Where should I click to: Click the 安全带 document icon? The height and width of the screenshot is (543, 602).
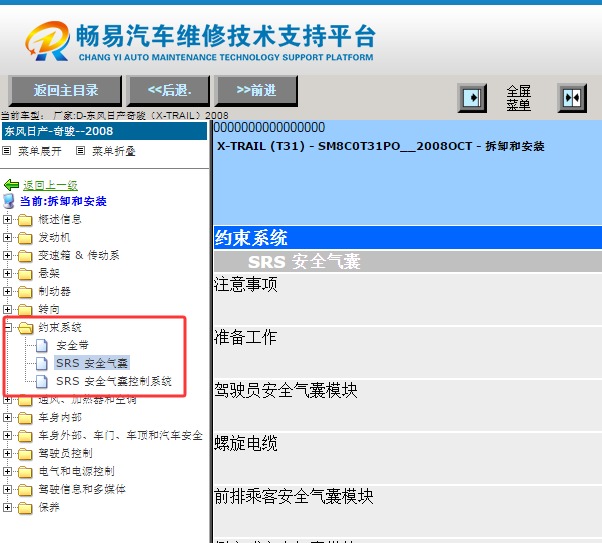[x=42, y=346]
